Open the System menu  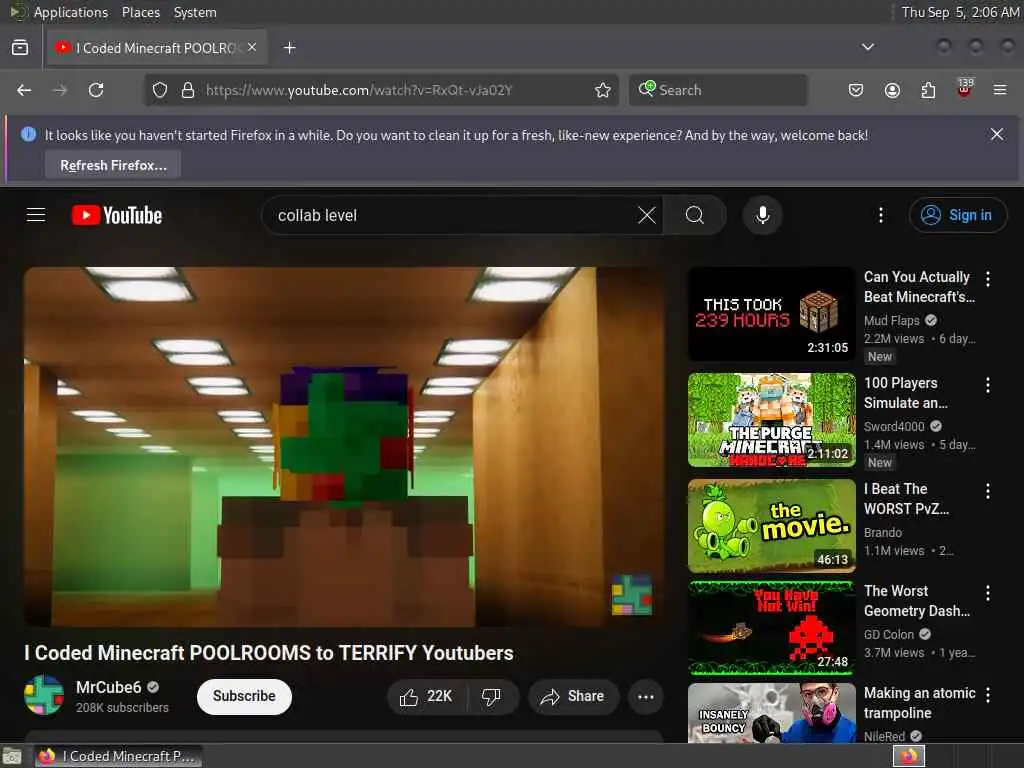click(x=195, y=12)
